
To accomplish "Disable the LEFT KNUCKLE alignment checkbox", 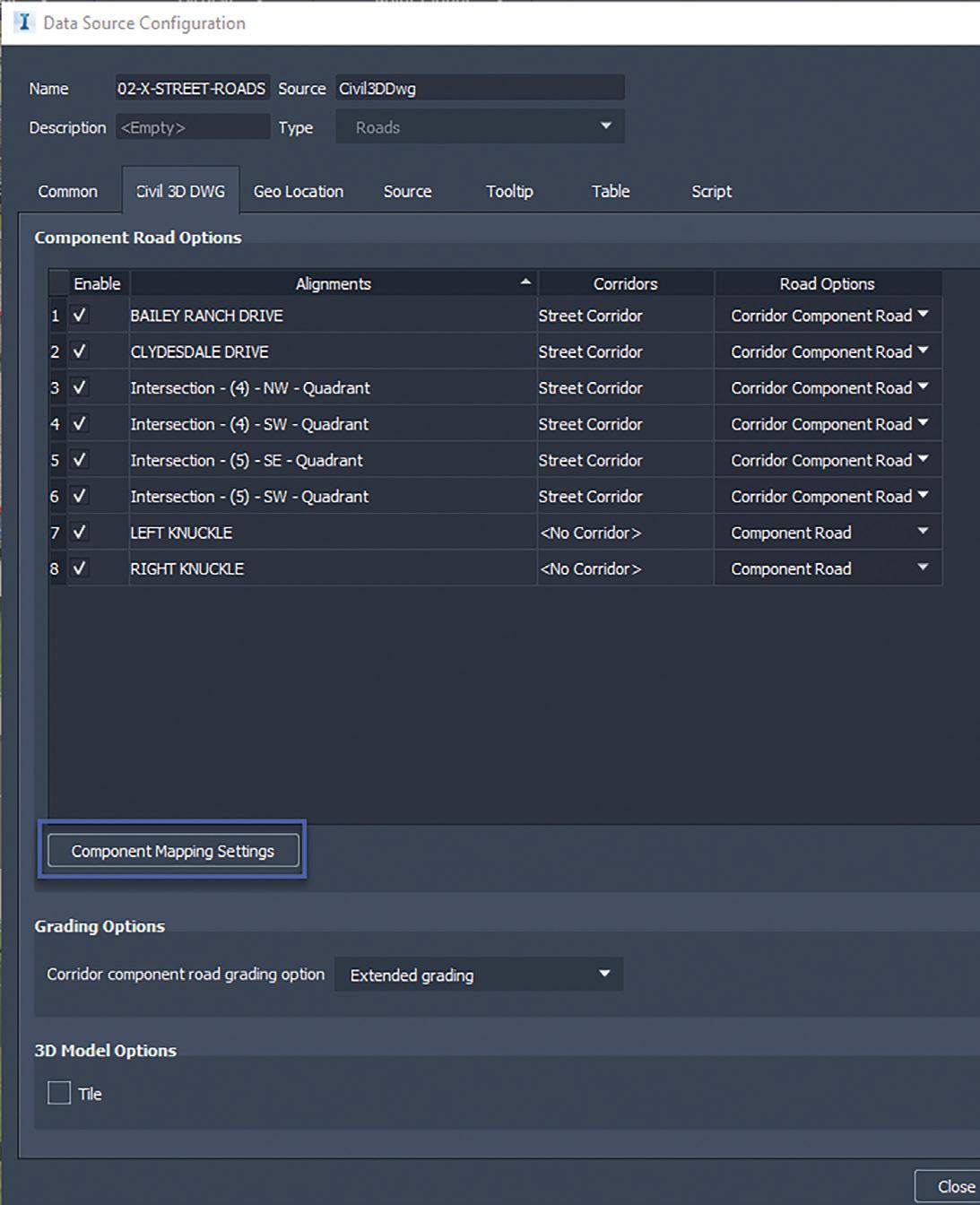I will click(80, 532).
